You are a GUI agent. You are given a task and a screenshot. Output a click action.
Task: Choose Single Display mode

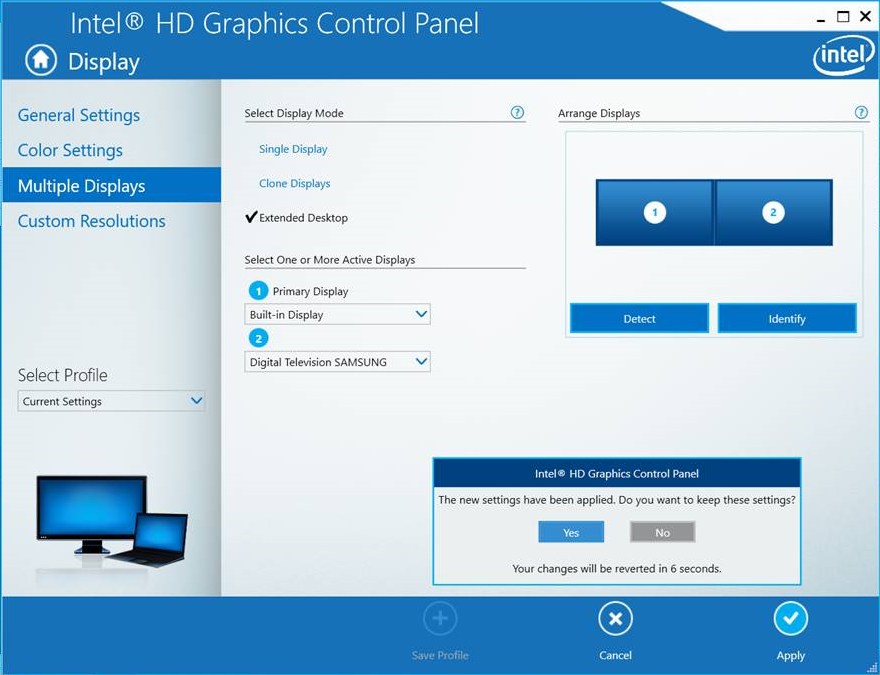click(293, 149)
